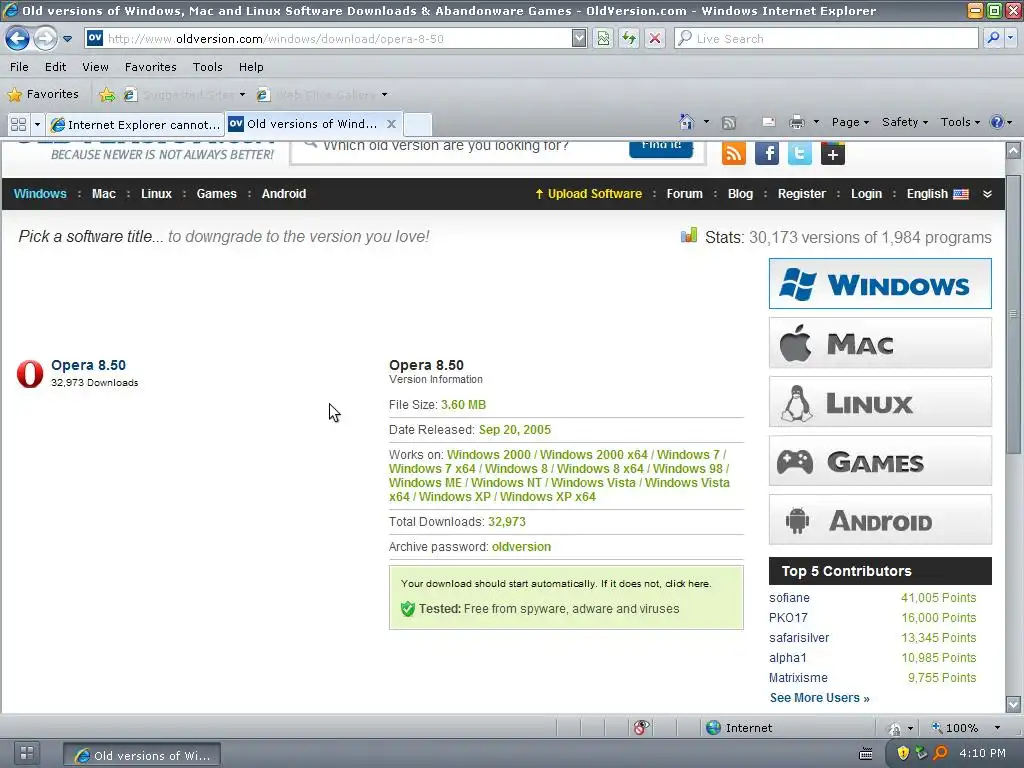Open the Safety dropdown menu
Screen dimensions: 1024x768
(904, 122)
